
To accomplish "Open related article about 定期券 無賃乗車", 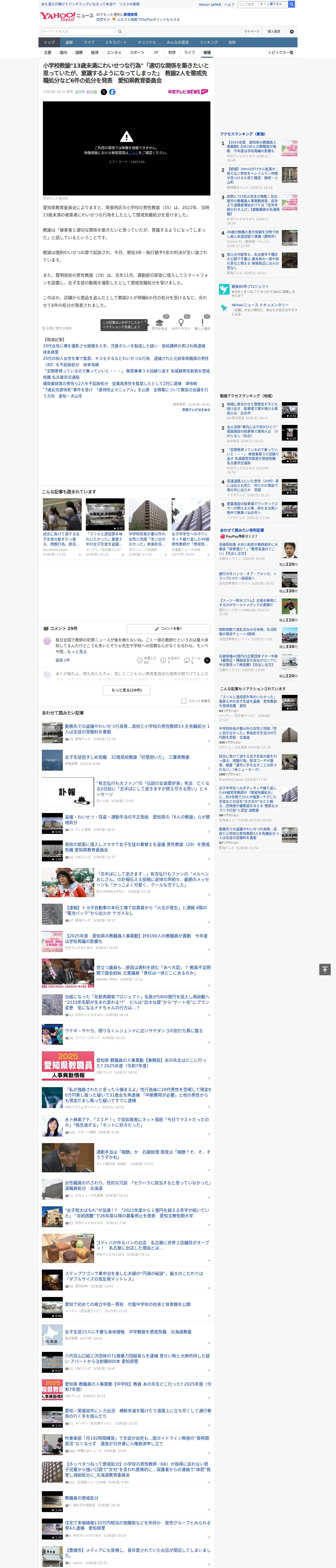I will pos(126,374).
